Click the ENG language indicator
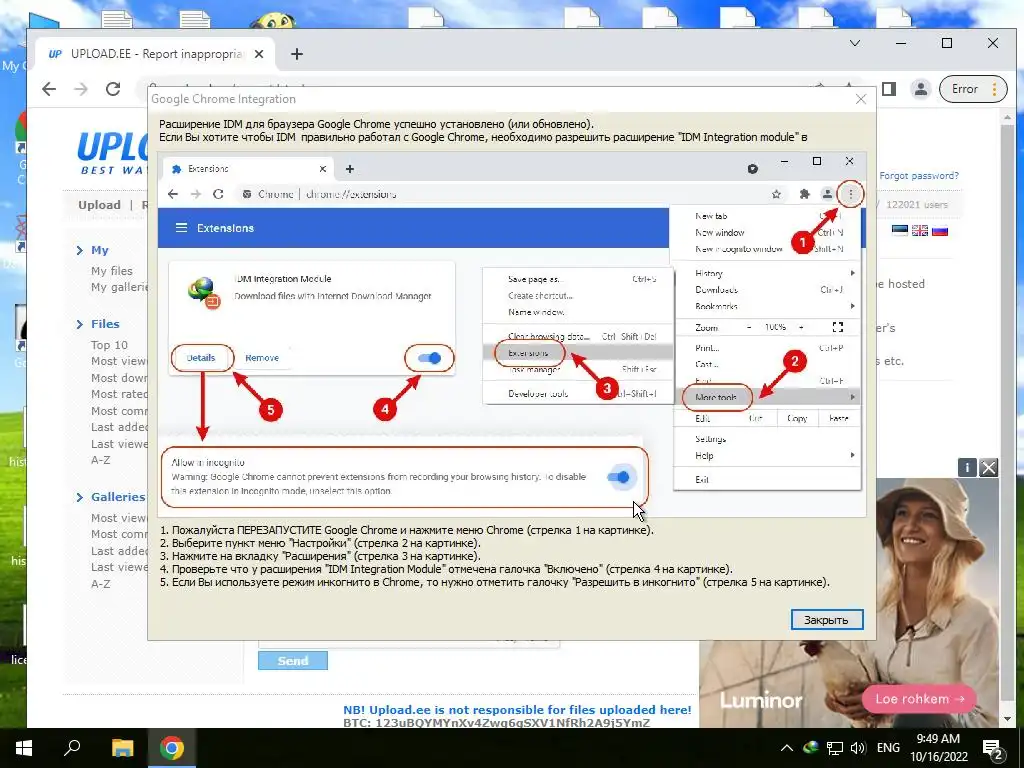Viewport: 1024px width, 768px height. pyautogui.click(x=888, y=748)
